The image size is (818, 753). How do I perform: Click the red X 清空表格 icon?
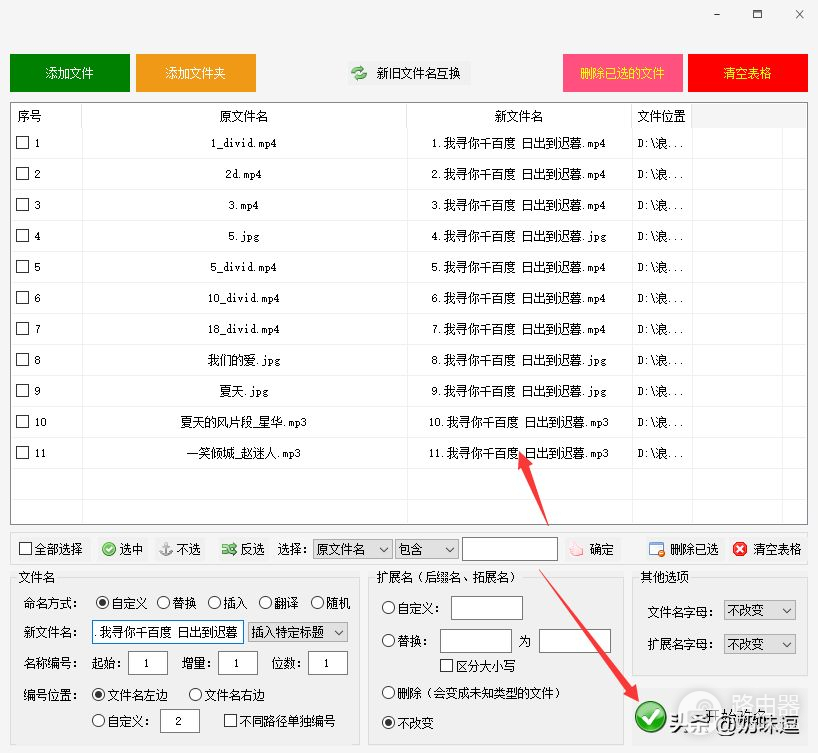pos(740,549)
